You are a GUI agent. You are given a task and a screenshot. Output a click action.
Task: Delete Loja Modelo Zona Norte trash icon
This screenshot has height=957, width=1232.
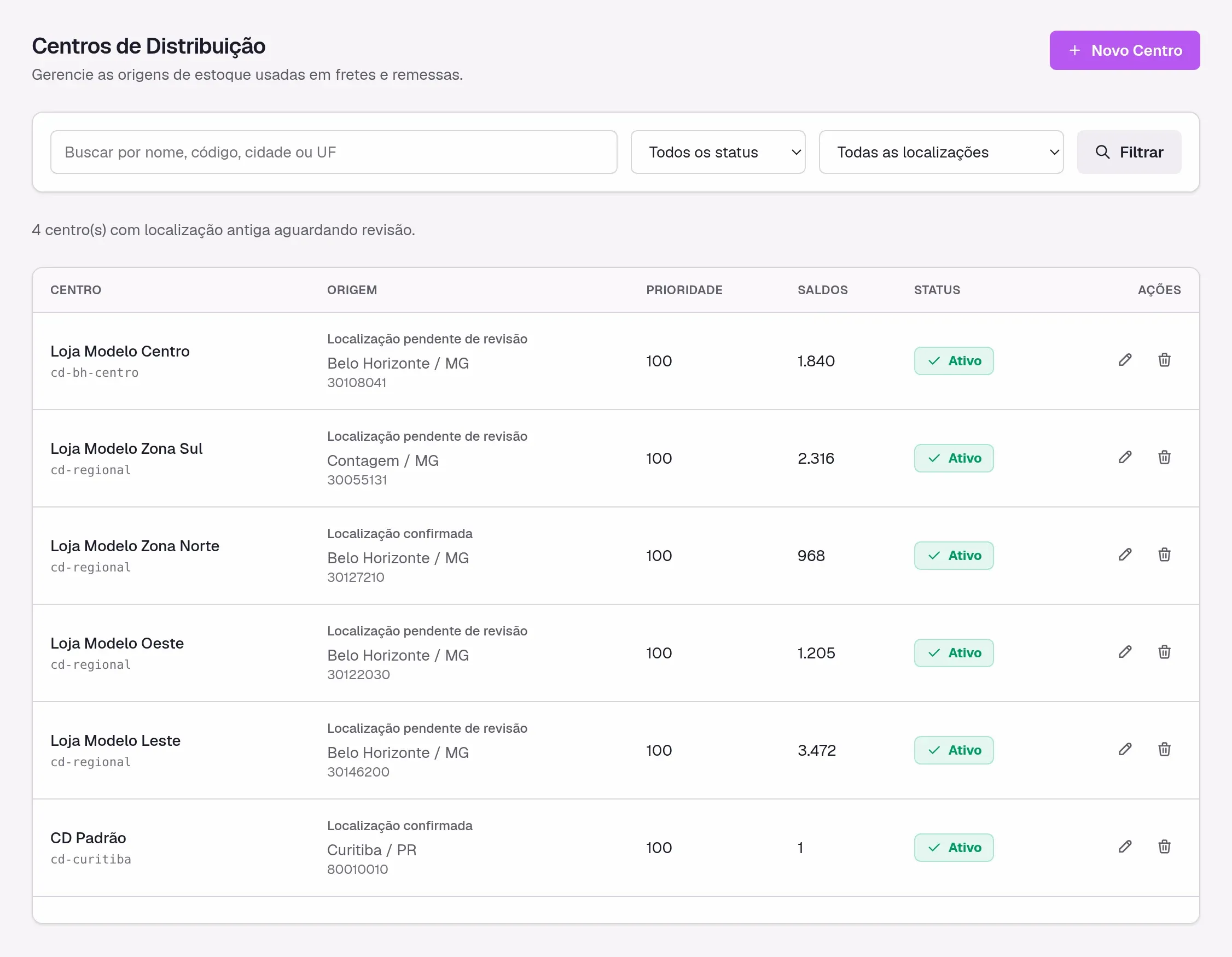[1164, 555]
